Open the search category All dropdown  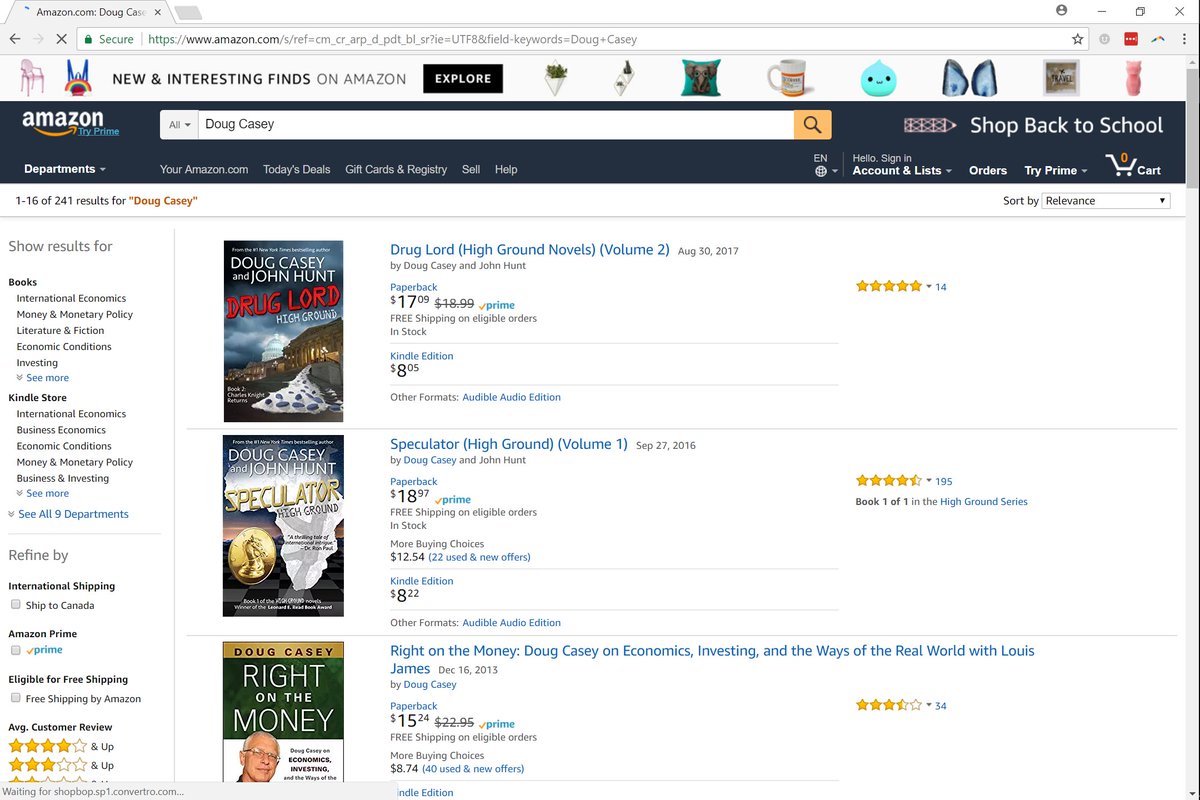click(180, 125)
